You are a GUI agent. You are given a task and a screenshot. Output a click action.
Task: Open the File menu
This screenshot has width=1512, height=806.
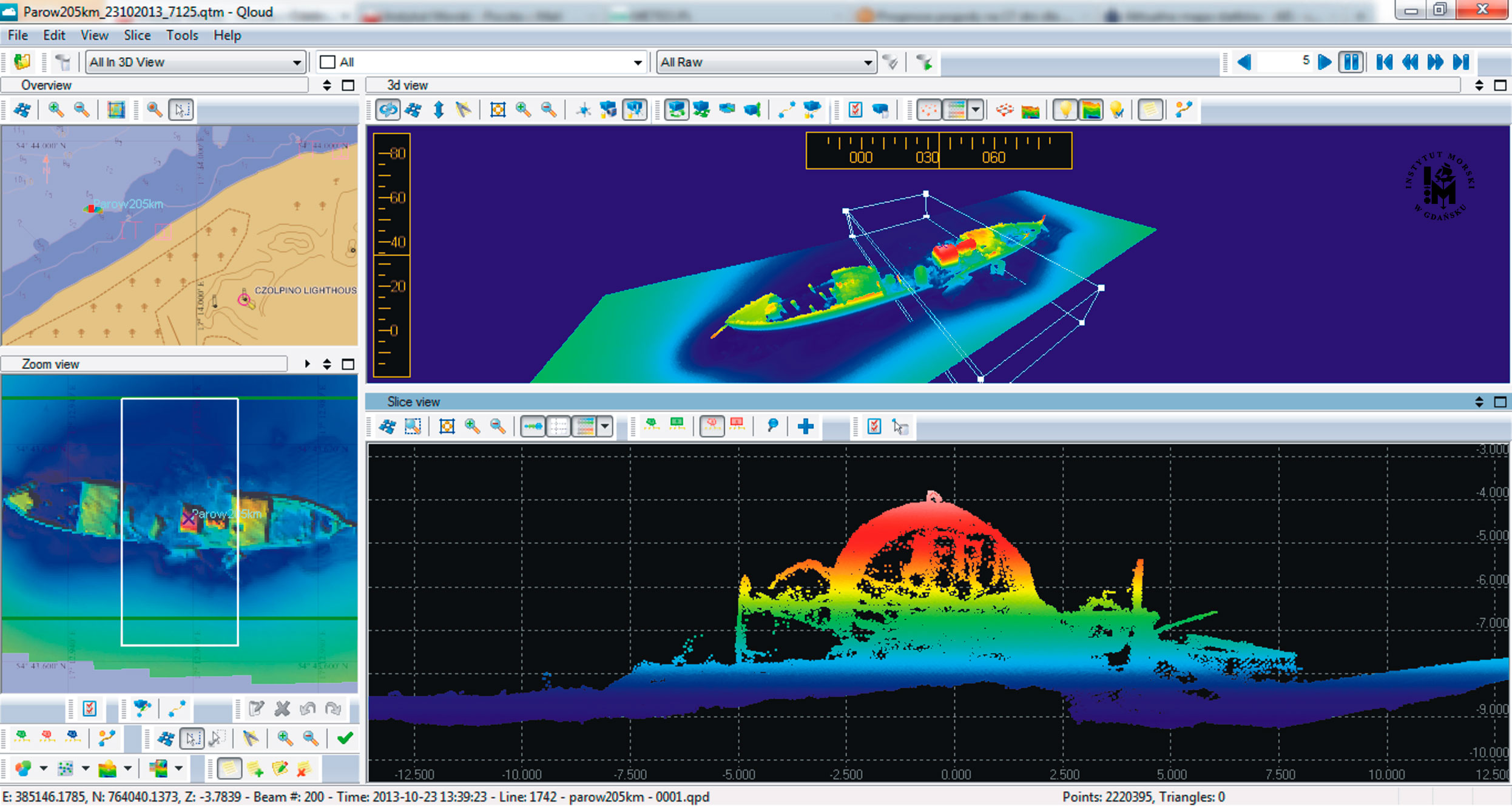(x=18, y=35)
